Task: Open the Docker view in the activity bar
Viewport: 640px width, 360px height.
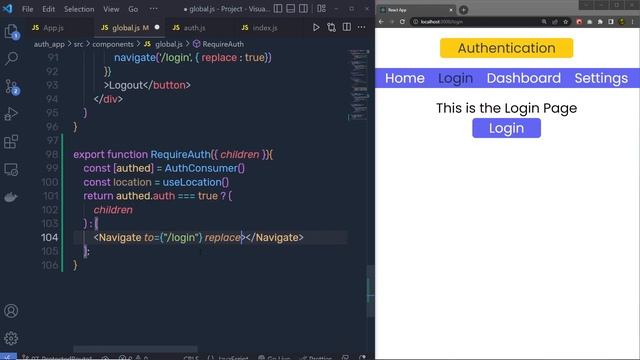Action: [11, 197]
